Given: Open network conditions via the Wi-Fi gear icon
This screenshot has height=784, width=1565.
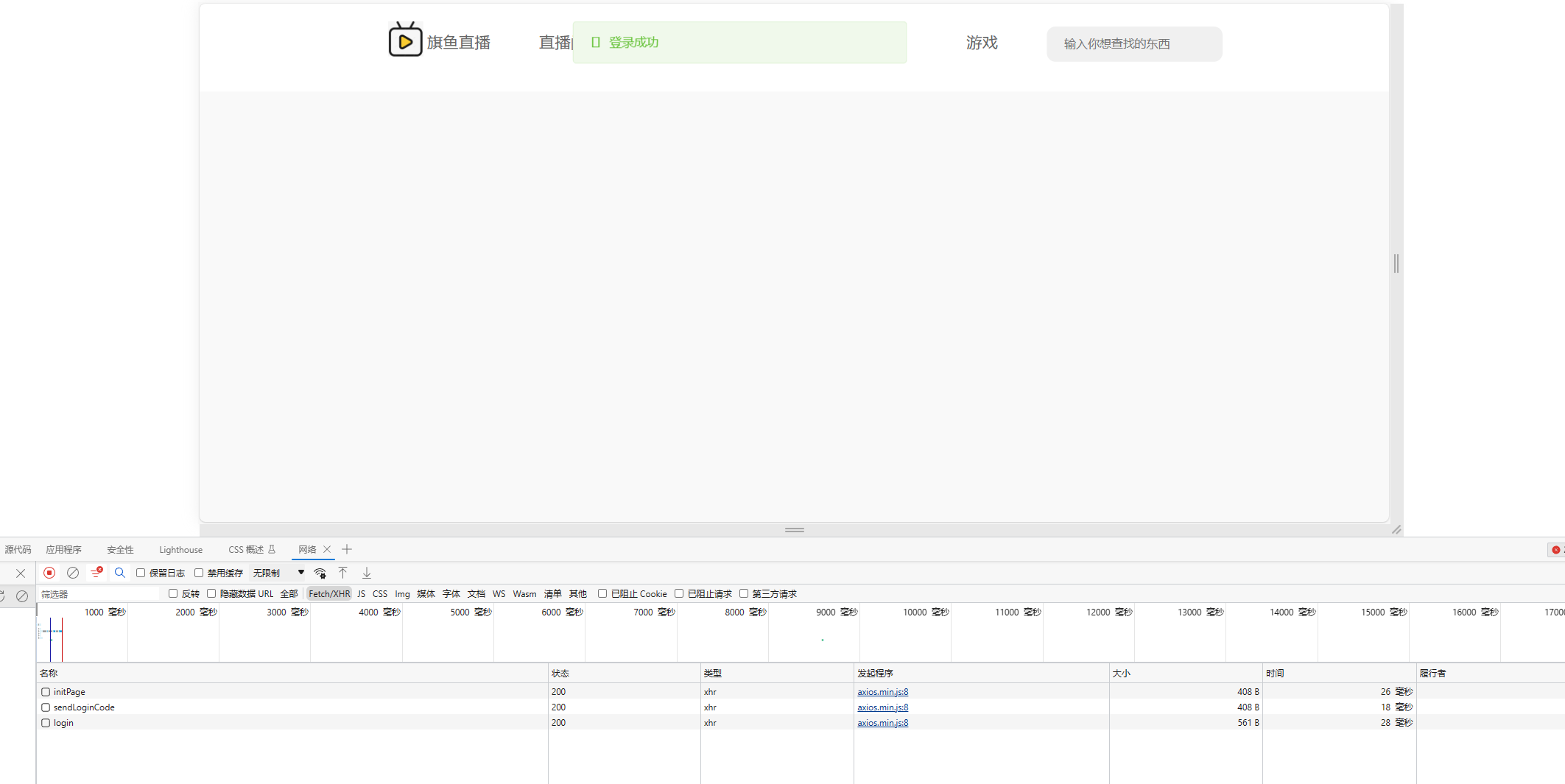Looking at the screenshot, I should pos(320,573).
